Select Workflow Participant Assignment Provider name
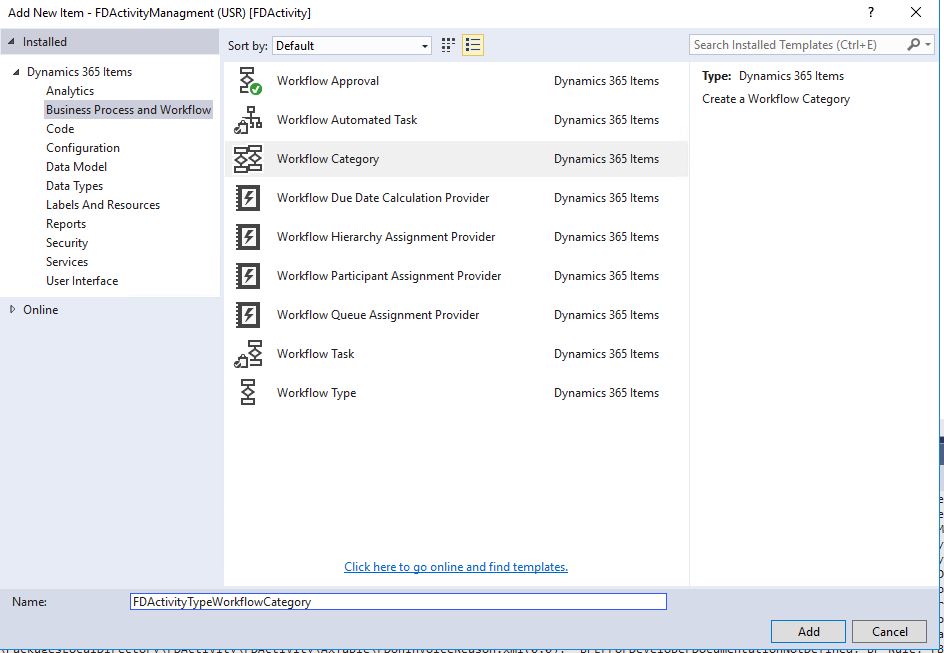944x653 pixels. 389,276
